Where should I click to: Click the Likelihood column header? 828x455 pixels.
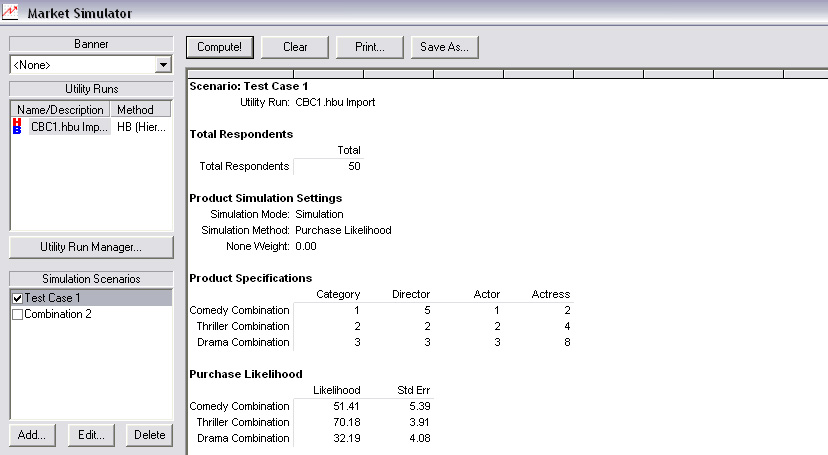[336, 390]
